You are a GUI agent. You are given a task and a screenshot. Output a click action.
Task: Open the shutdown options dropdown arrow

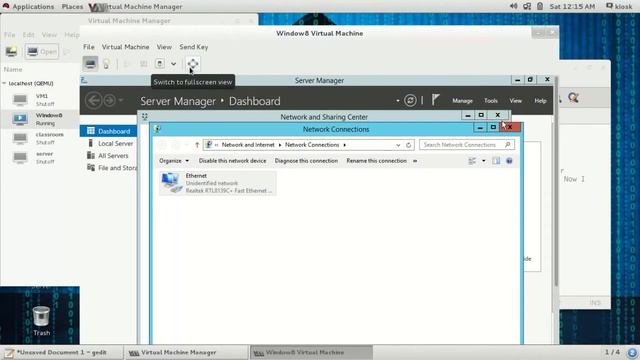click(x=173, y=64)
